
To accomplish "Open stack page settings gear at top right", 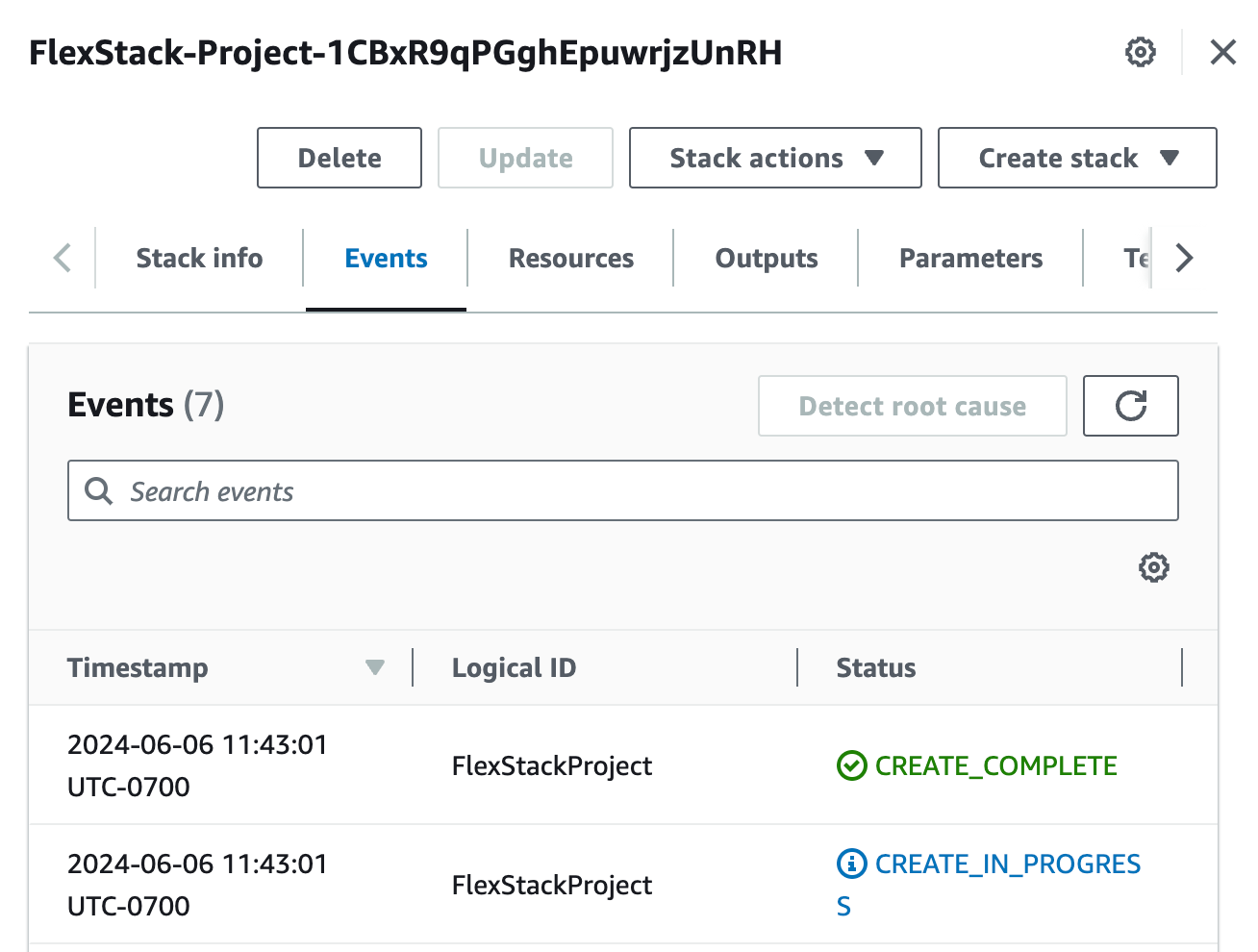I will click(x=1140, y=52).
